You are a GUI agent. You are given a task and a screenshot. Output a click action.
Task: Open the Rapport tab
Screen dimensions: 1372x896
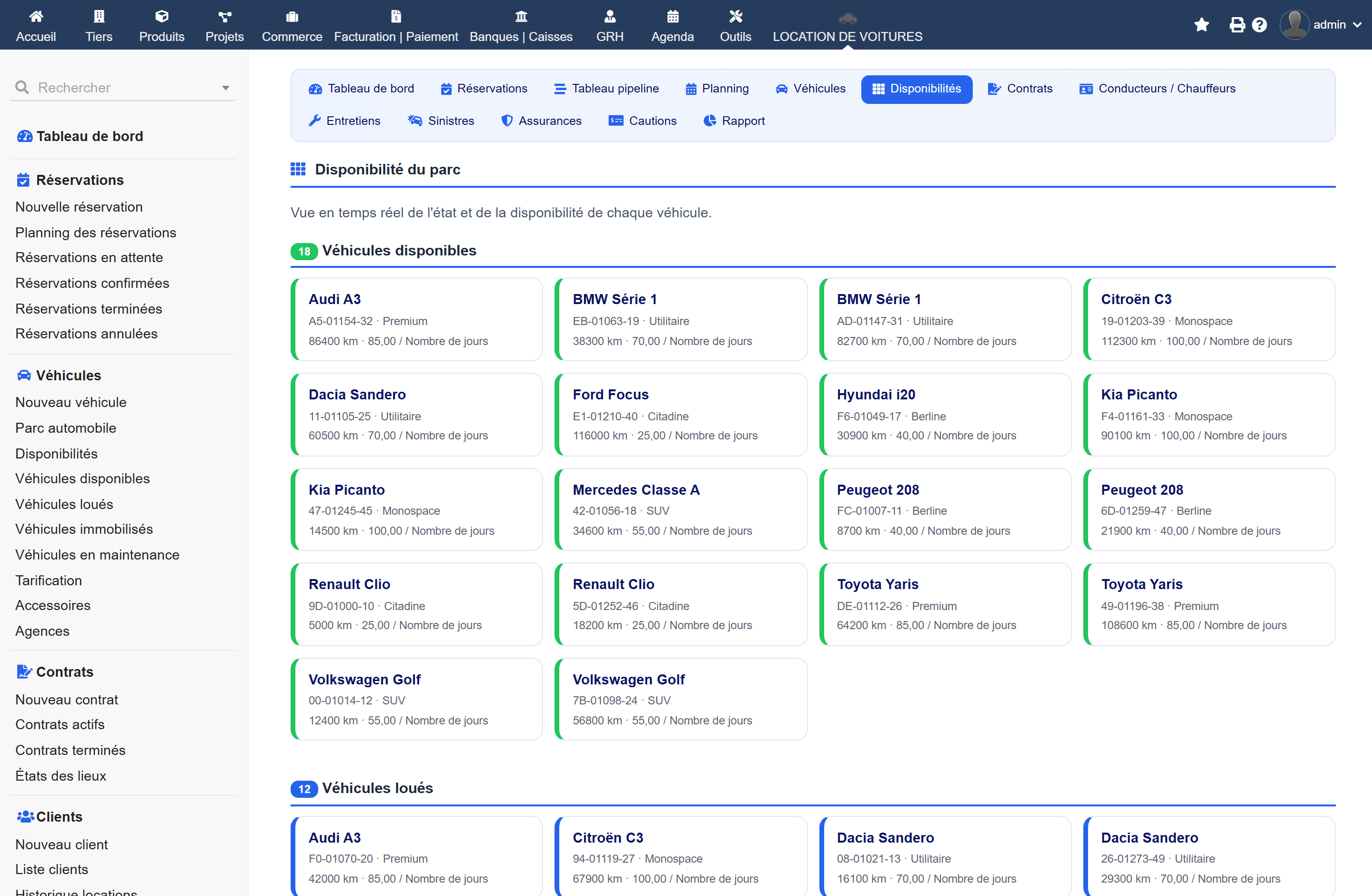[x=735, y=121]
